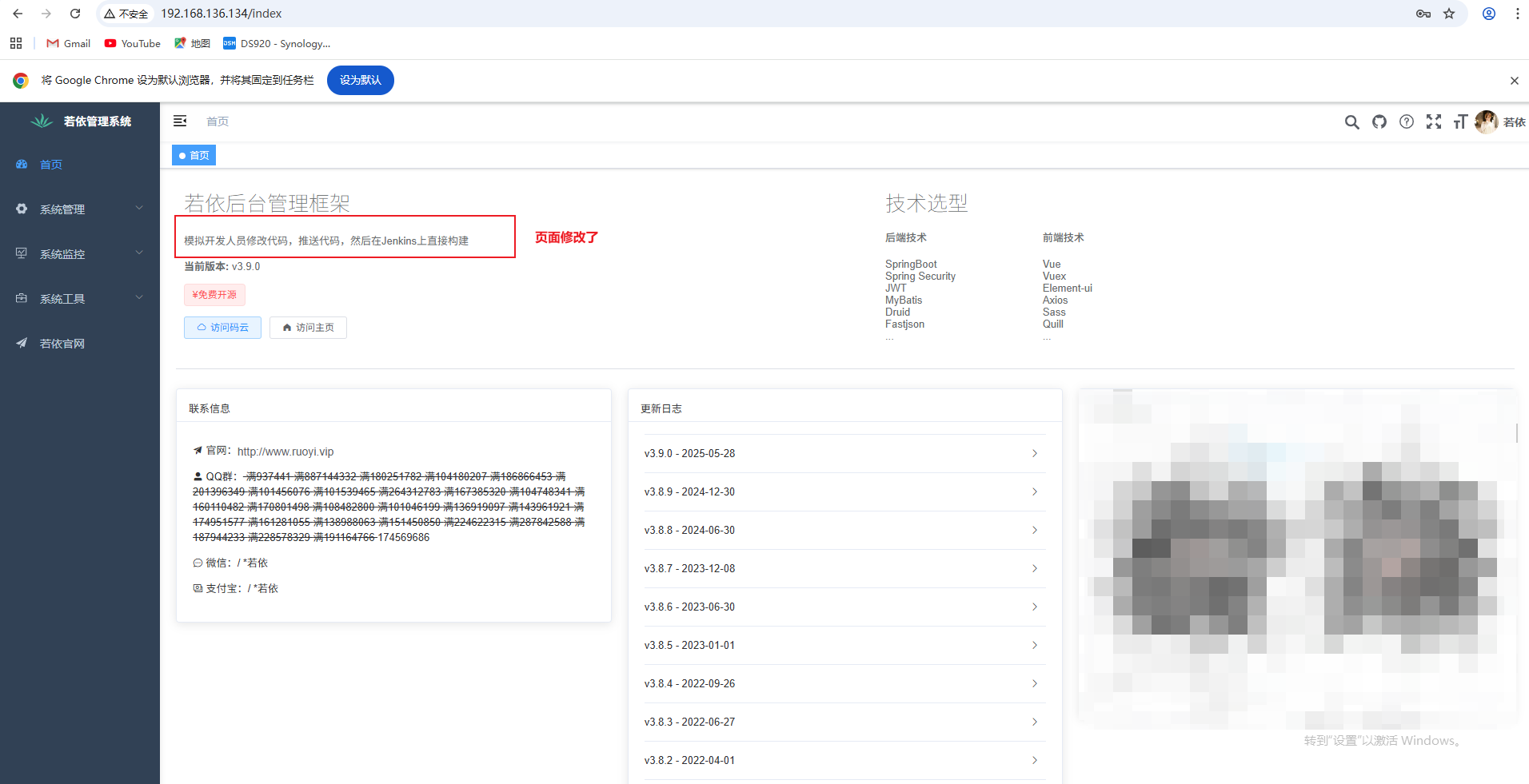Select the 首页 tag tab
1529x784 pixels.
click(x=194, y=155)
